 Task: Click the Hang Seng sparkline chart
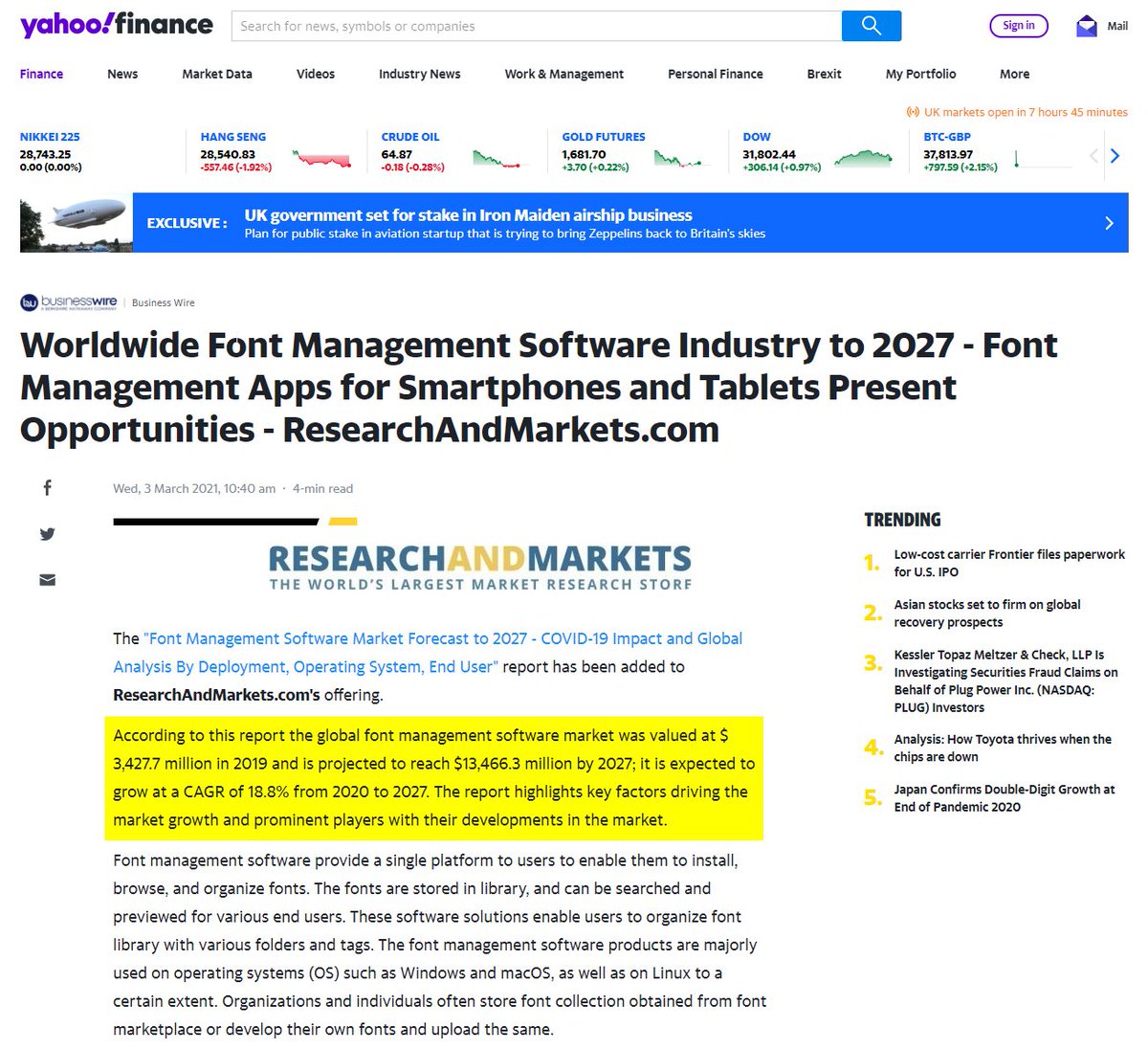point(322,158)
